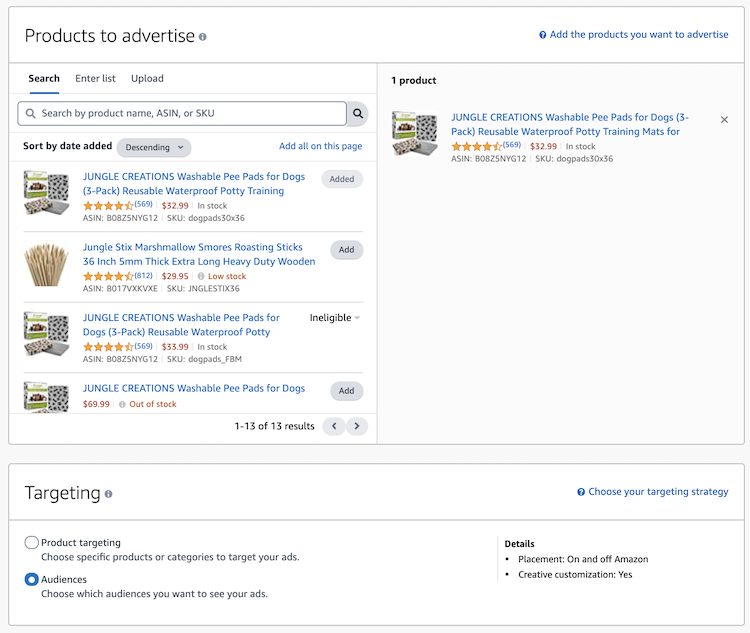Screen dimensions: 750x633
Task: Click Out of stock info icon
Action: click(122, 404)
